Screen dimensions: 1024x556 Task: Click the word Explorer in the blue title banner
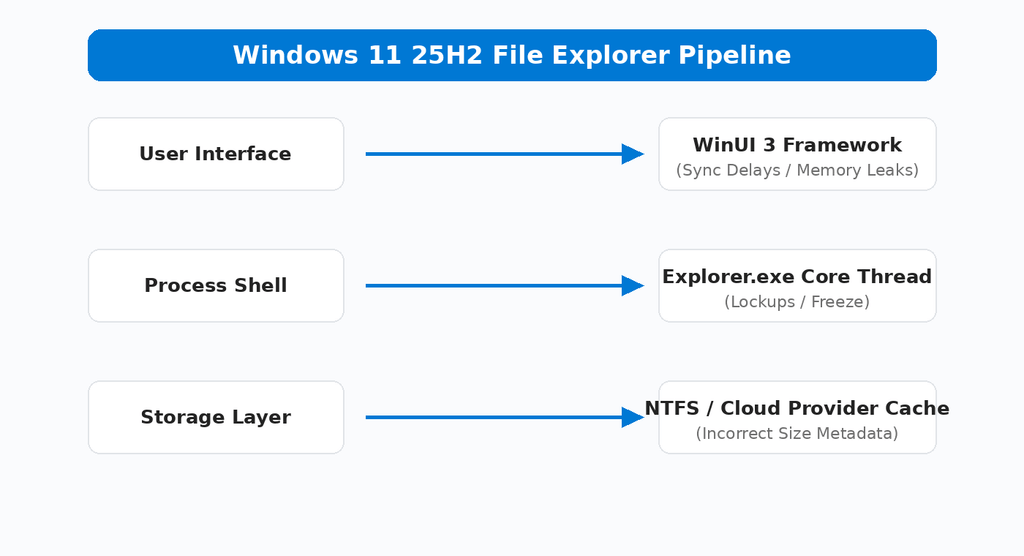click(x=611, y=55)
